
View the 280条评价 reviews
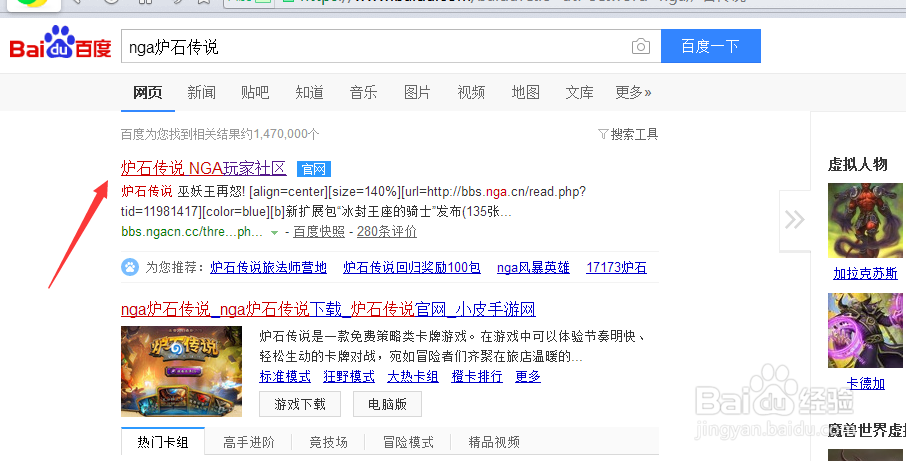387,232
